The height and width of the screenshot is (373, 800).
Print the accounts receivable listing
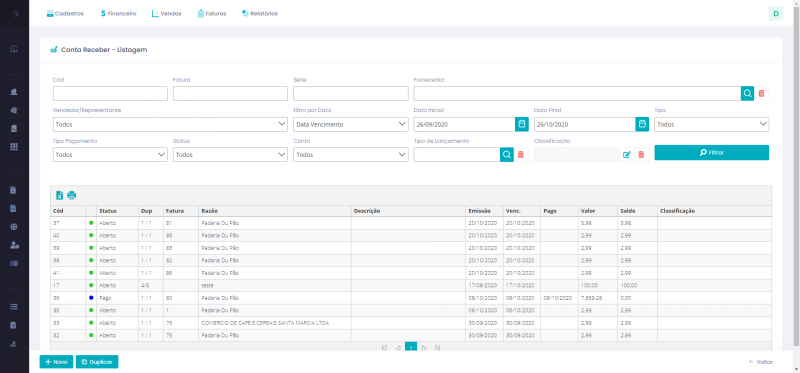72,195
